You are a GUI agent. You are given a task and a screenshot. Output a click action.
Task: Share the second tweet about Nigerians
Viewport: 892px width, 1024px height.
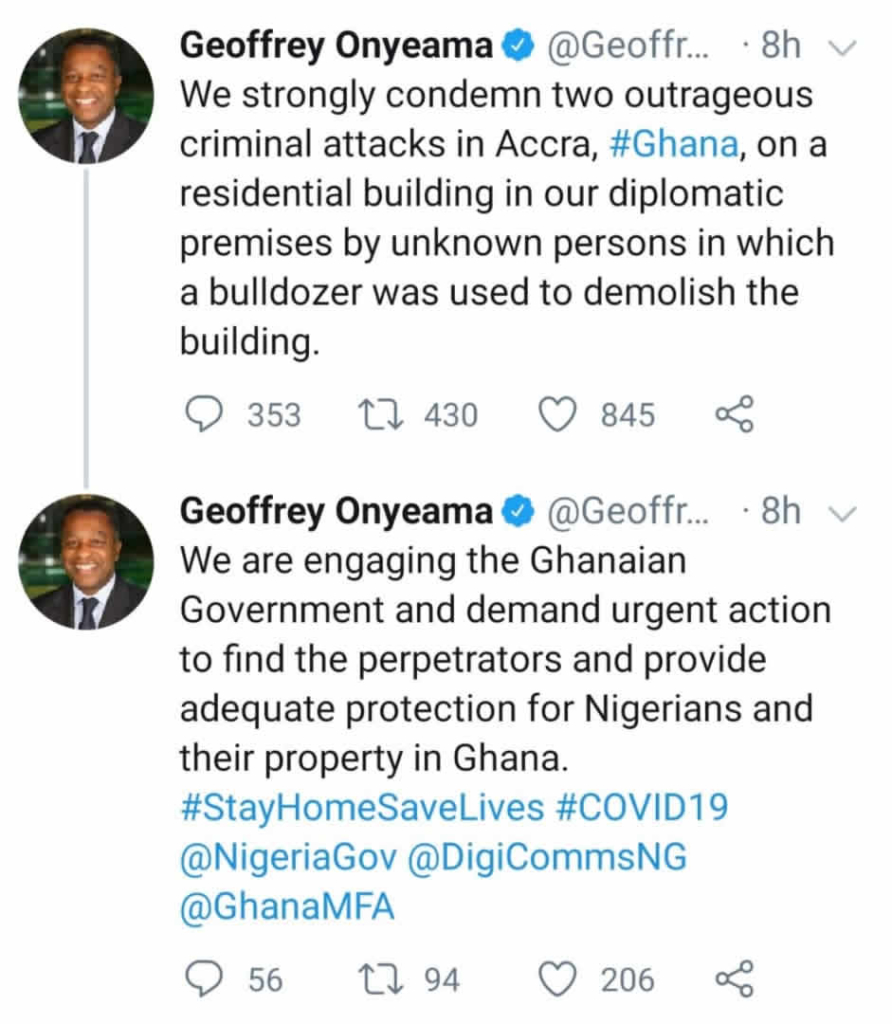[735, 980]
